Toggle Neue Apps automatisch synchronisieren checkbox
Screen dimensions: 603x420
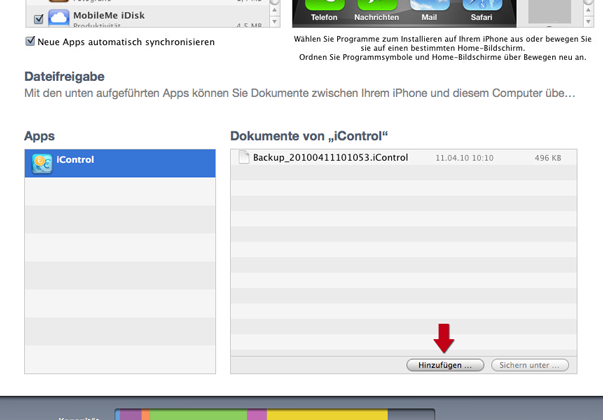30,41
